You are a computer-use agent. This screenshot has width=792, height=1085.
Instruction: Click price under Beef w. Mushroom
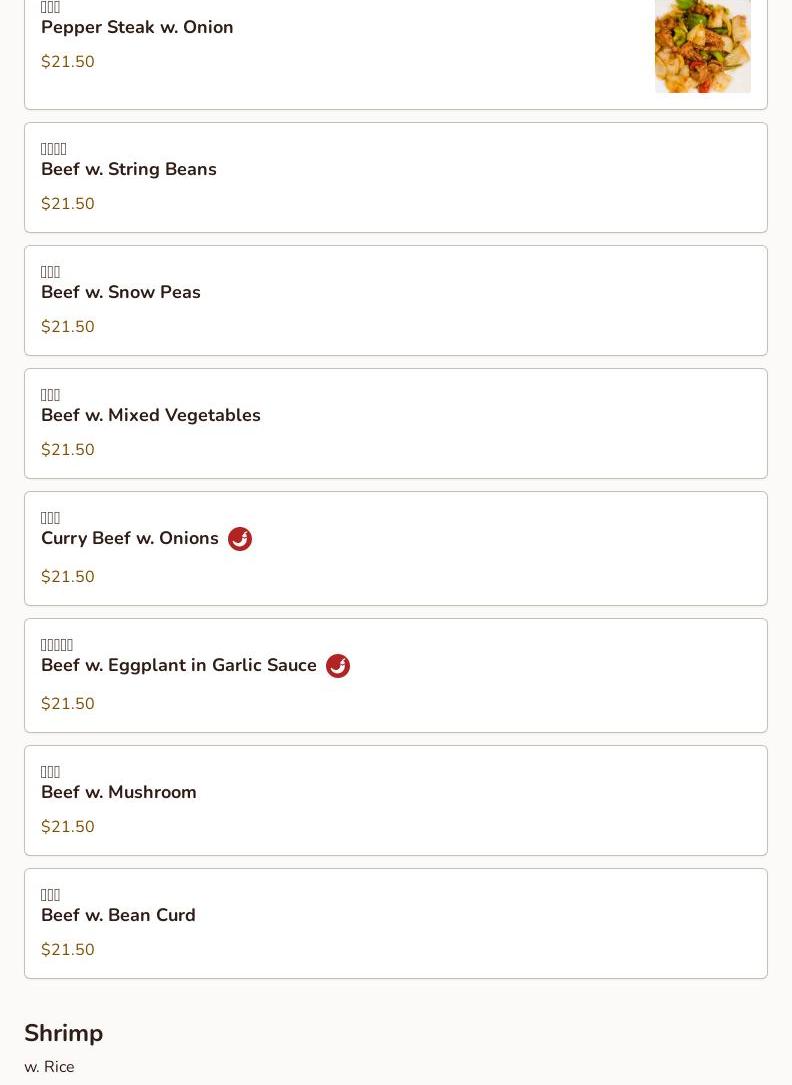coord(68,827)
